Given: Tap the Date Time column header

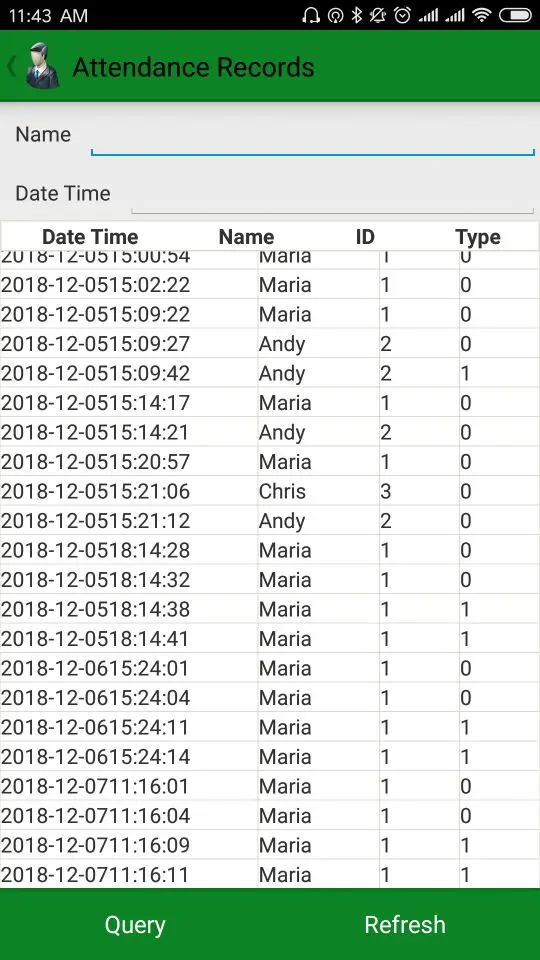Looking at the screenshot, I should 90,237.
